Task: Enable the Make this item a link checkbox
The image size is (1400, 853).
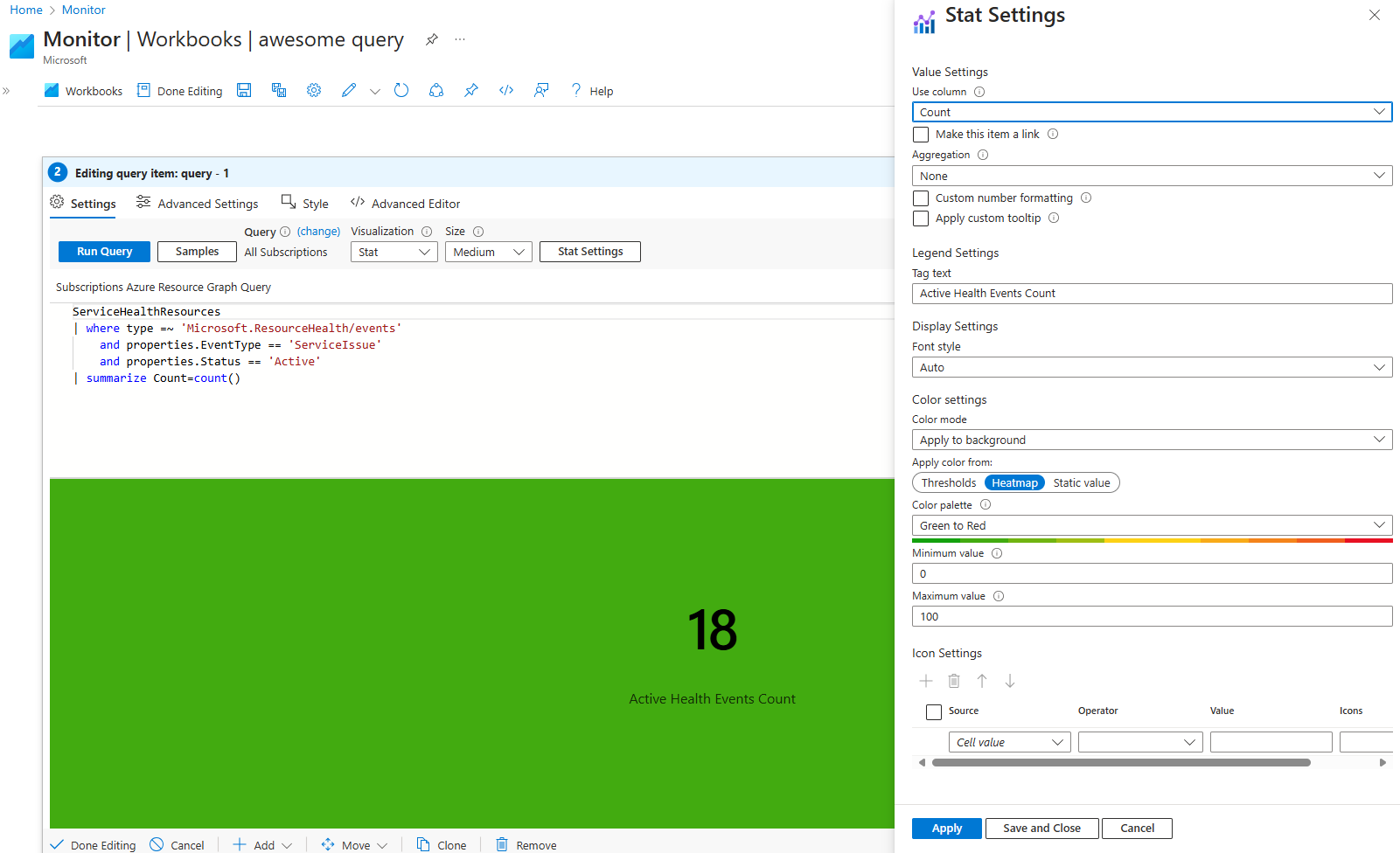Action: click(x=921, y=135)
